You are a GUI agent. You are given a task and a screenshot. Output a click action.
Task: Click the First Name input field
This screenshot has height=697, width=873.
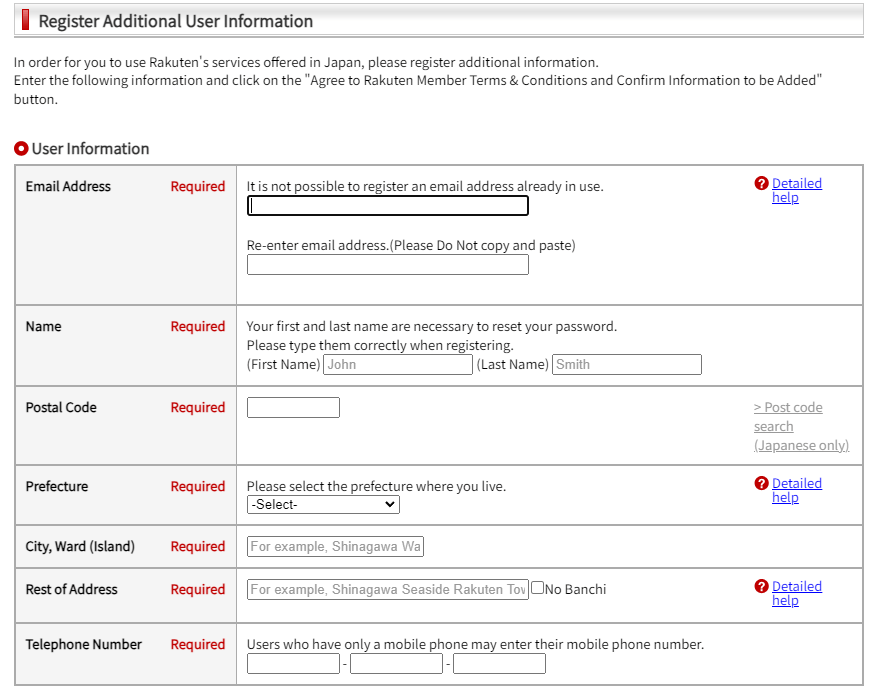(398, 365)
